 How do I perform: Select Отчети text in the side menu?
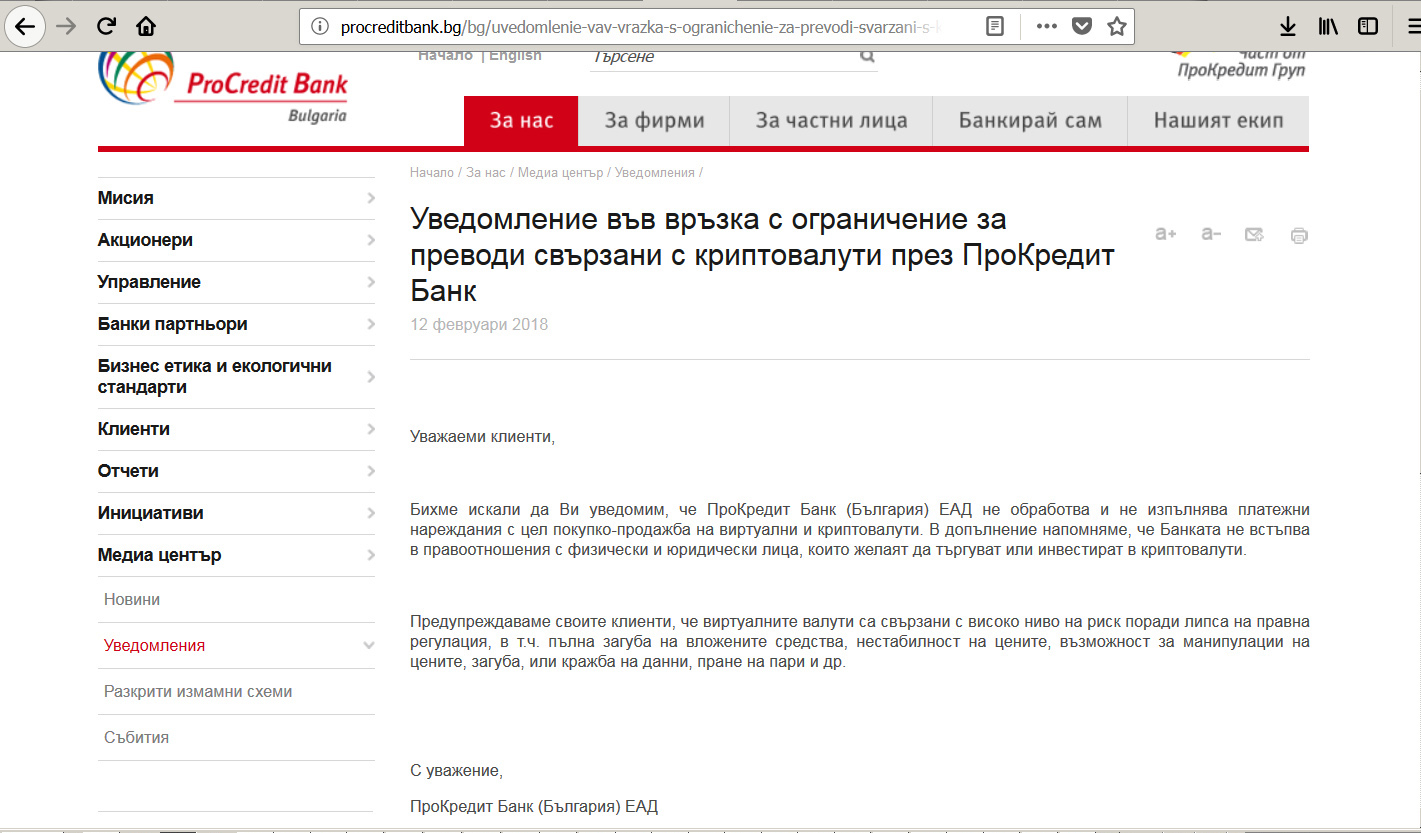pyautogui.click(x=128, y=471)
